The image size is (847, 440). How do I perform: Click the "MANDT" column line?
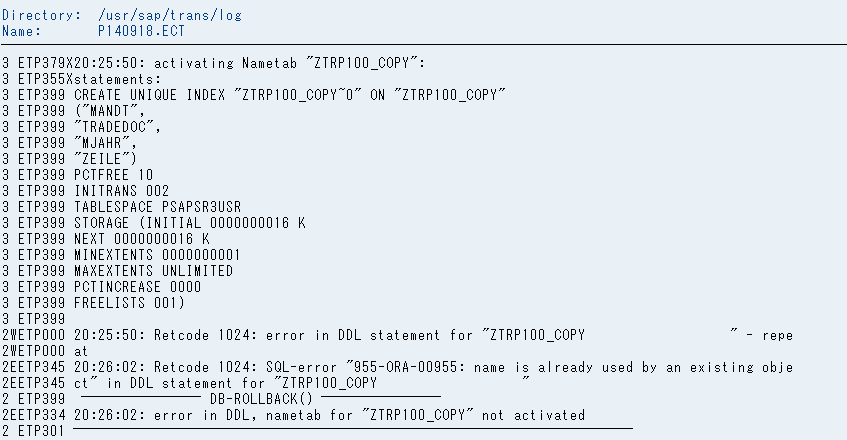pyautogui.click(x=73, y=111)
